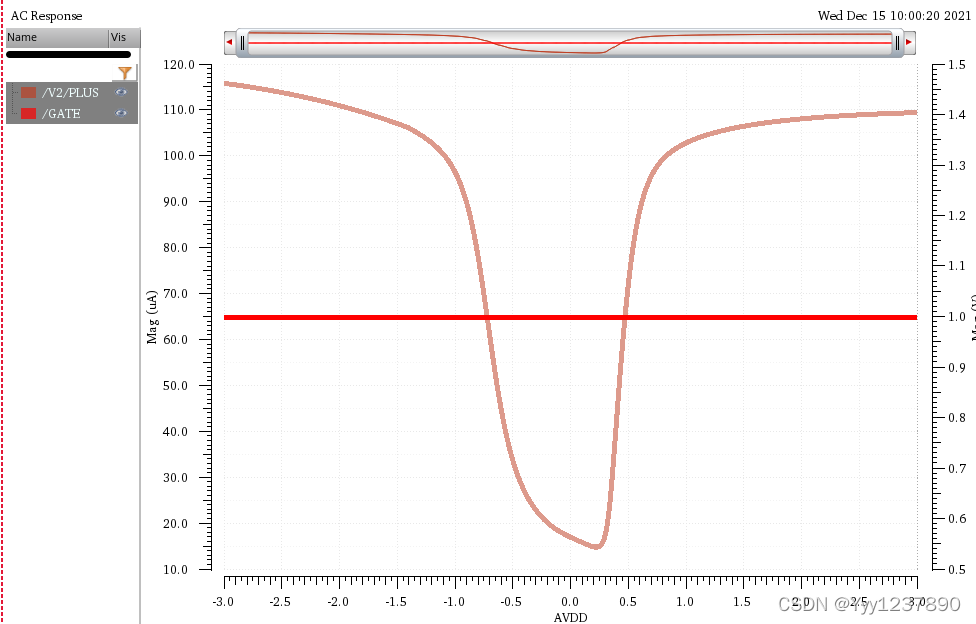Click the Vis column header
Viewport: 976px width, 624px height.
pos(124,37)
